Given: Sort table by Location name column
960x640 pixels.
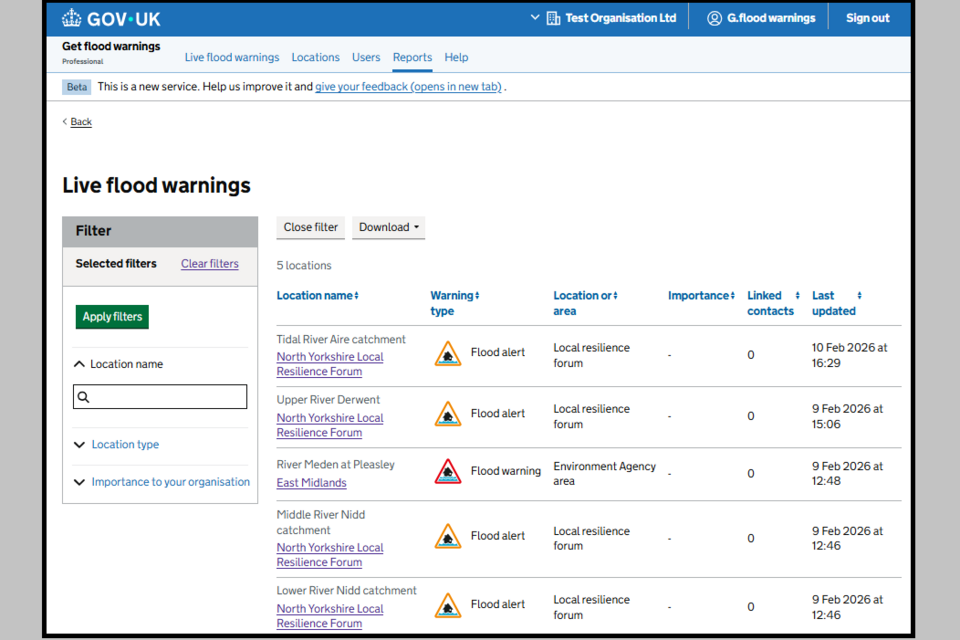Looking at the screenshot, I should 317,296.
